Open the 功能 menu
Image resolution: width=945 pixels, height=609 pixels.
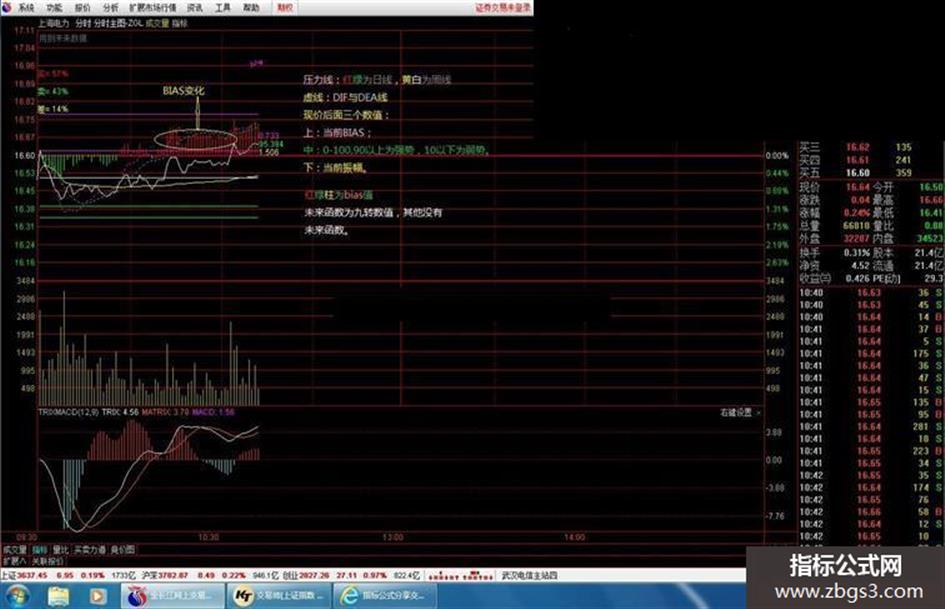54,8
